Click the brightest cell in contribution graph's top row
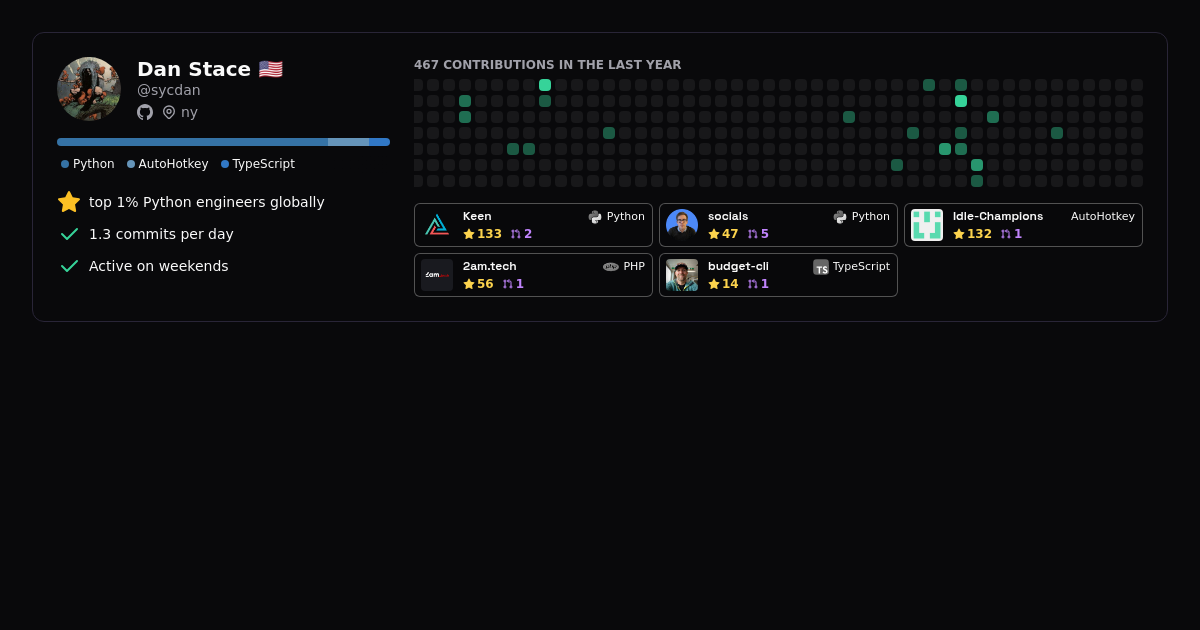The image size is (1200, 630). pos(545,85)
